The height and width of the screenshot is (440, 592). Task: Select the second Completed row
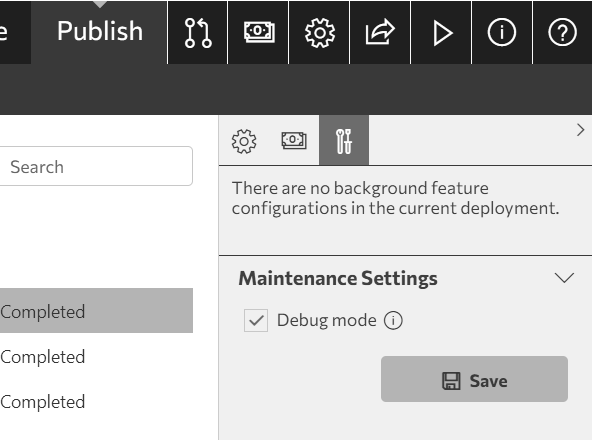tap(96, 357)
